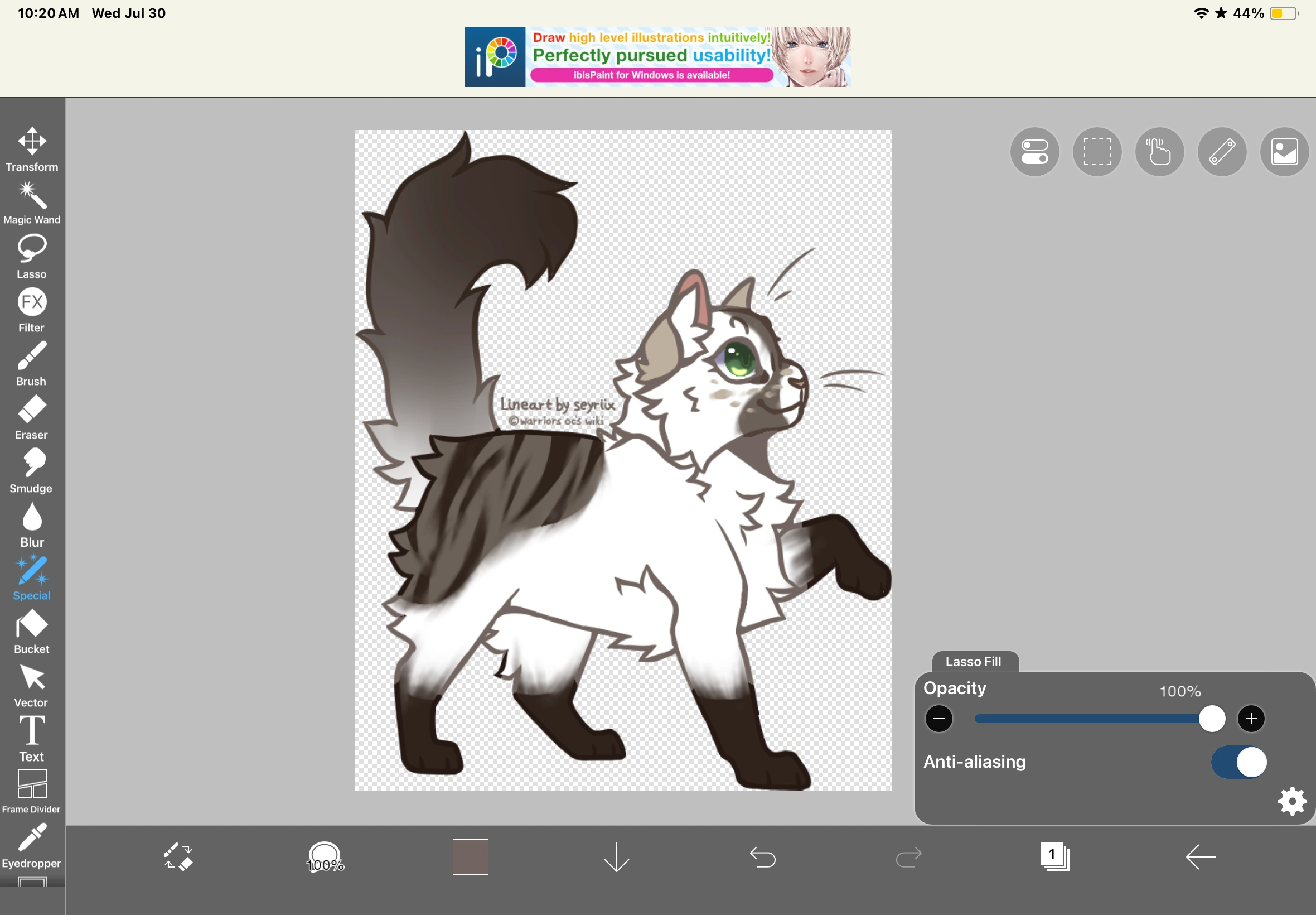
Task: Select the Bucket fill tool
Action: 32,630
